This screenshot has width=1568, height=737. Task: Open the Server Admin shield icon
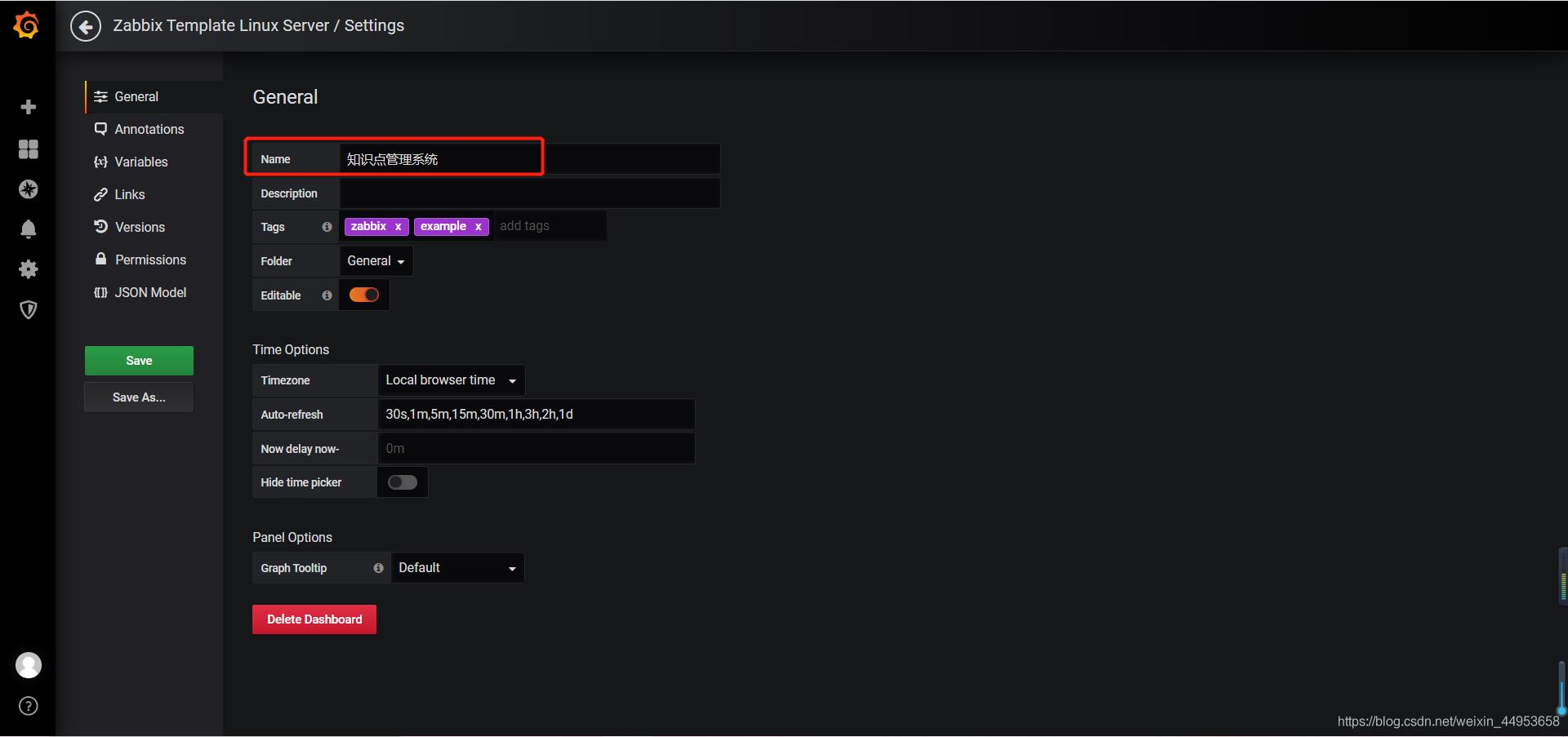click(29, 309)
